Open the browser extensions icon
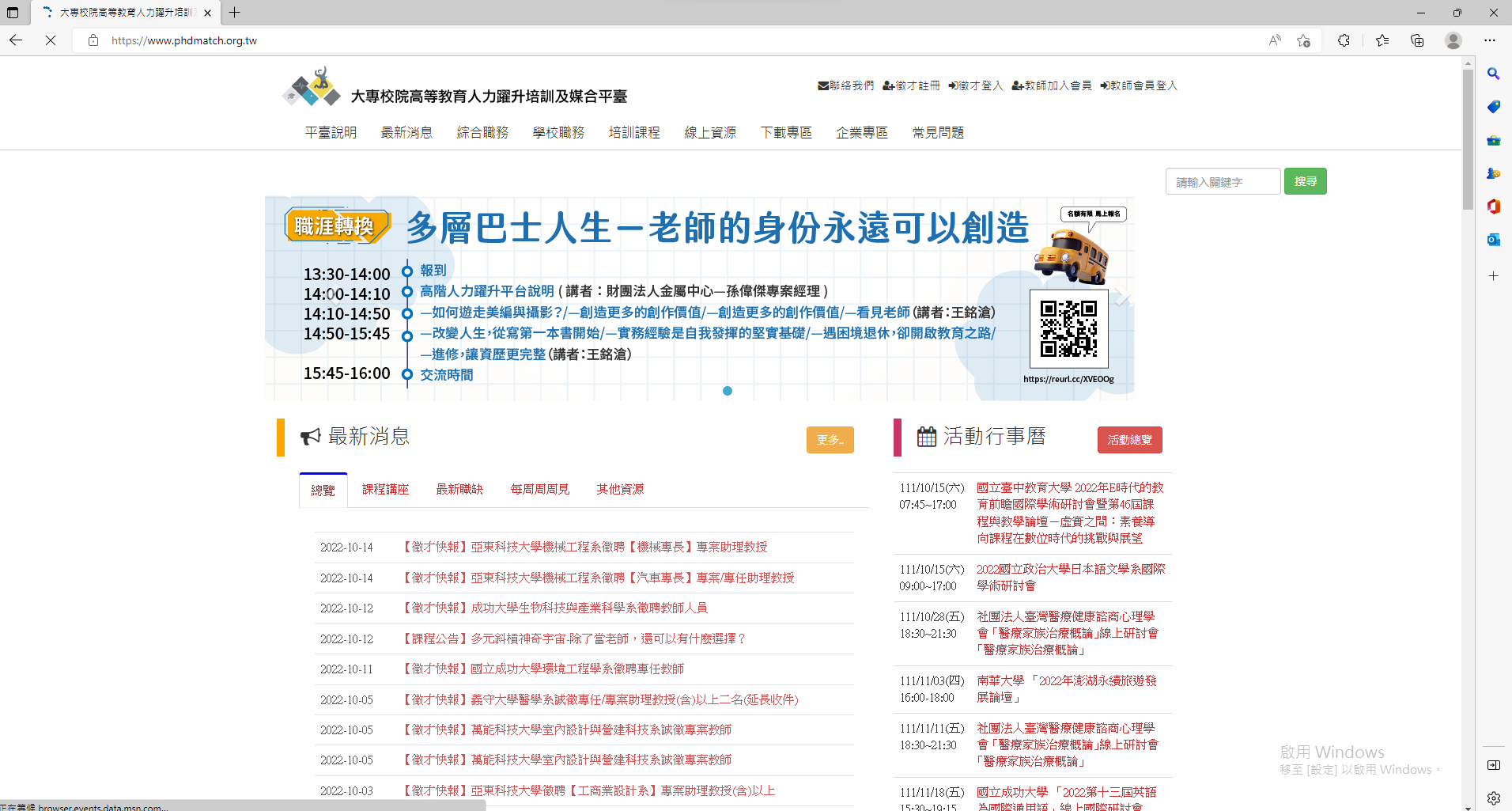Screen dimensions: 1512x811 click(1344, 40)
